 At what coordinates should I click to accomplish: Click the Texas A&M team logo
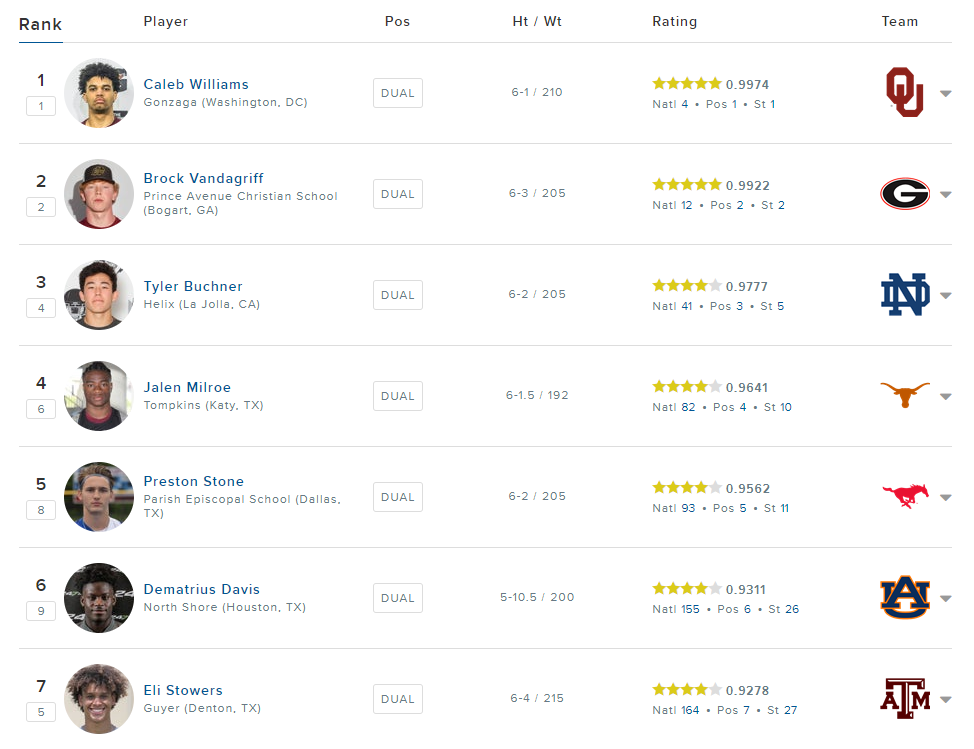pos(904,698)
